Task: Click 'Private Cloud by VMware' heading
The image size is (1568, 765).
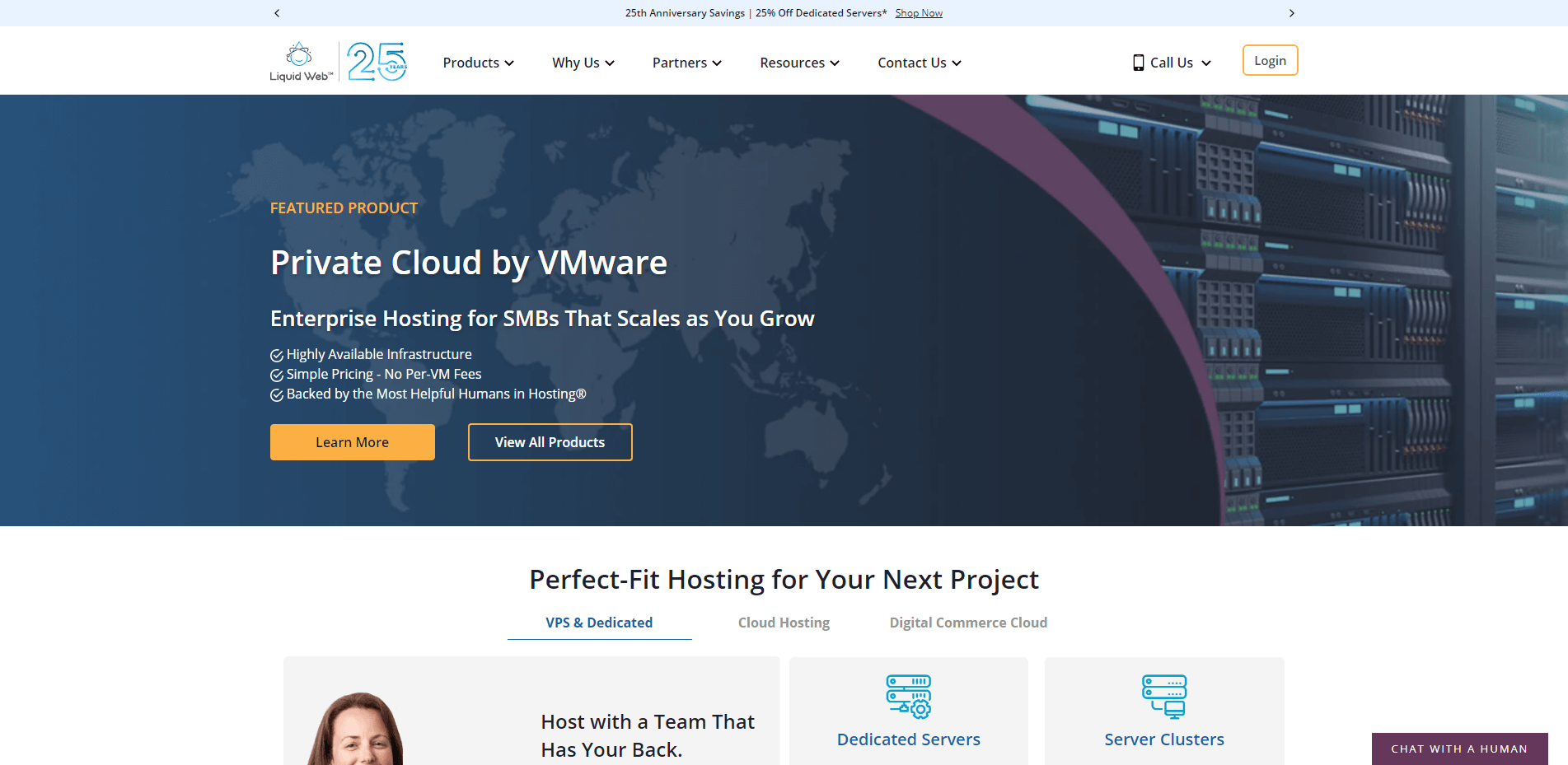Action: [x=469, y=263]
